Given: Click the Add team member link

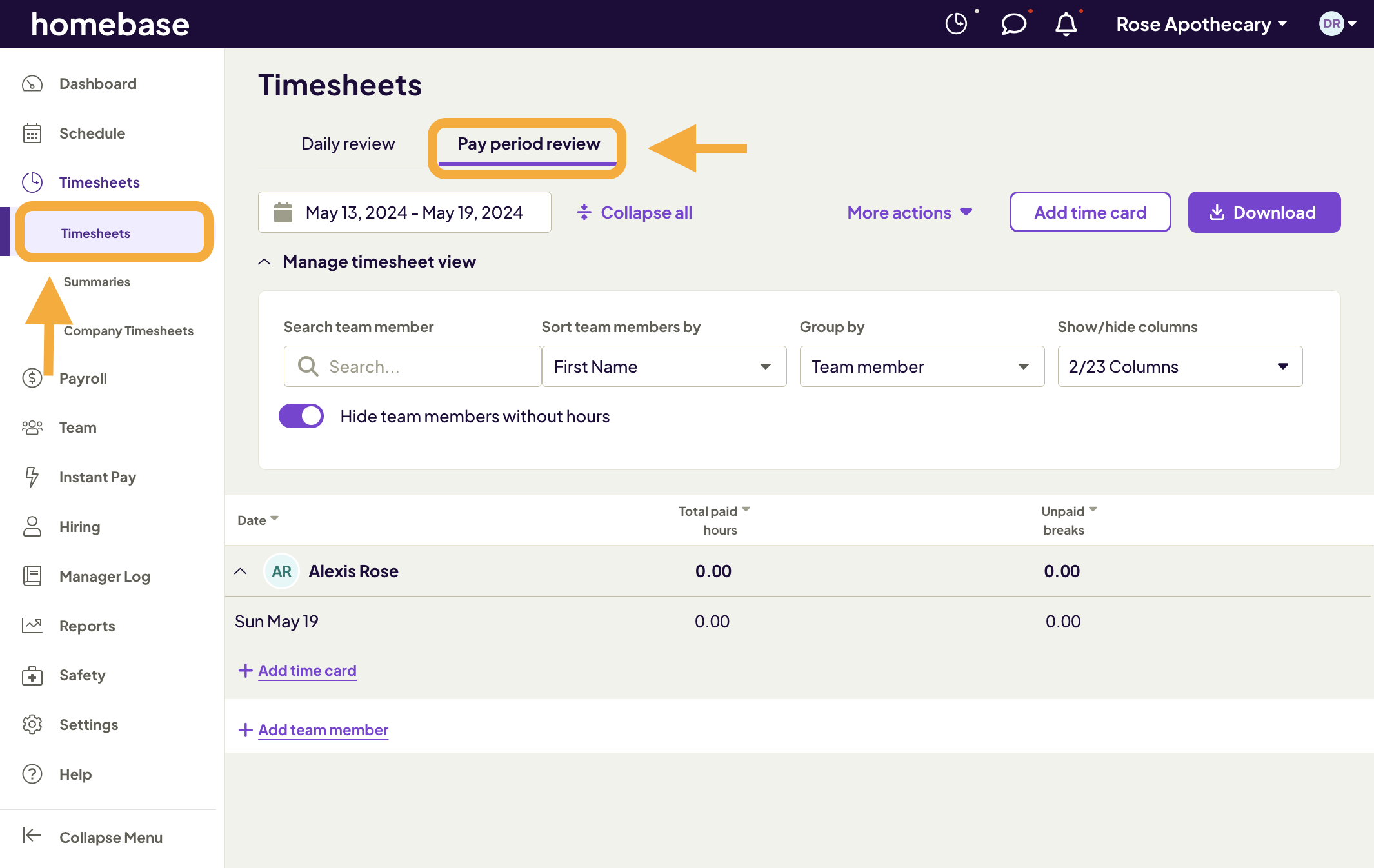Looking at the screenshot, I should 323,729.
